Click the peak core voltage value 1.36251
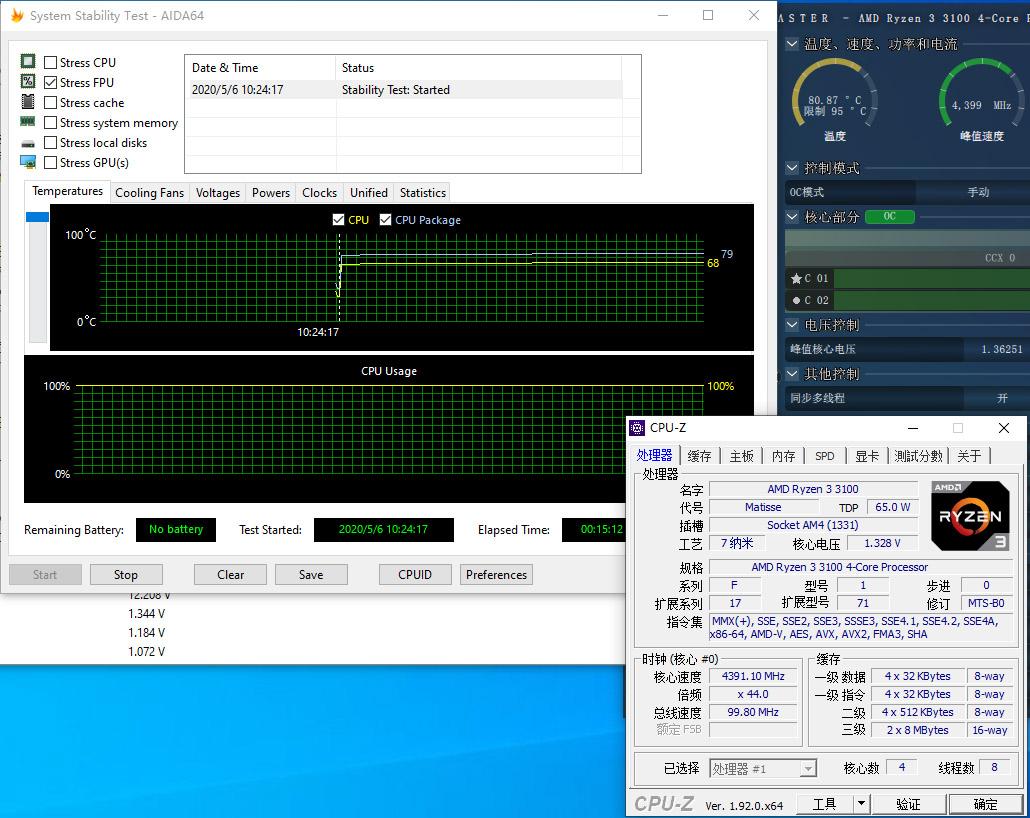The image size is (1030, 818). pos(1001,349)
